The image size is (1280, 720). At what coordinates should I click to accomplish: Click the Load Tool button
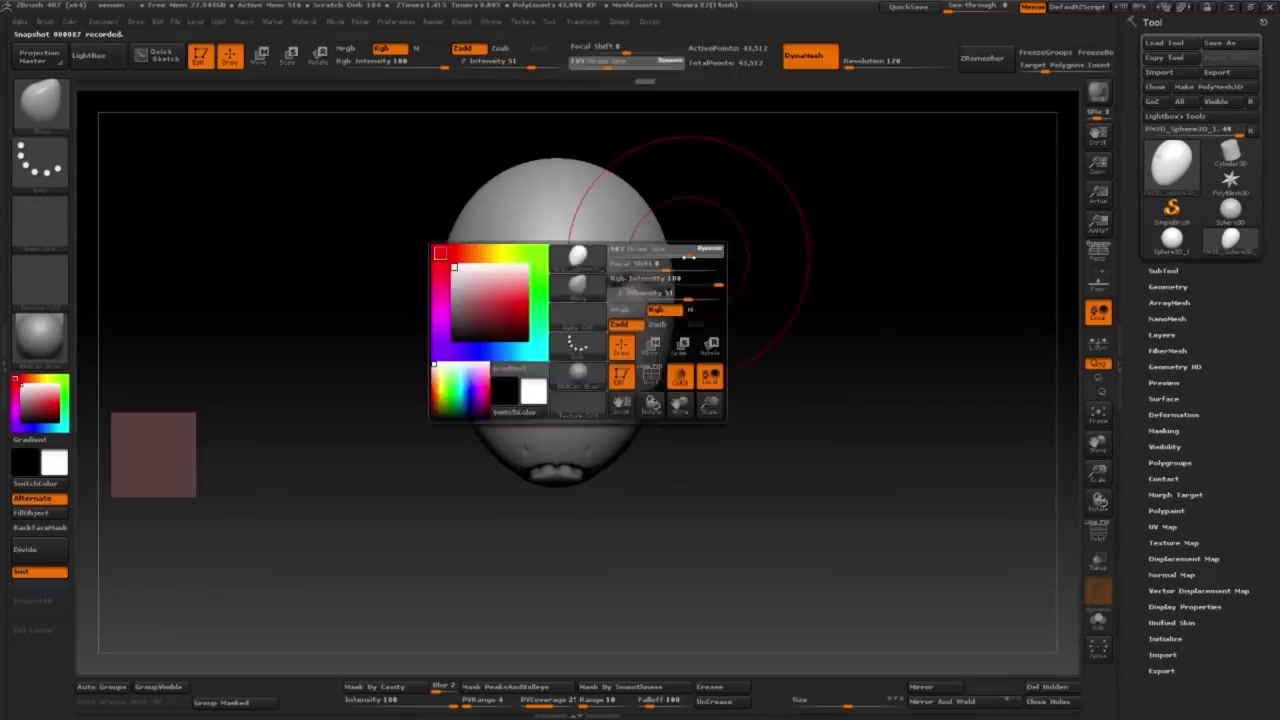tap(1170, 43)
